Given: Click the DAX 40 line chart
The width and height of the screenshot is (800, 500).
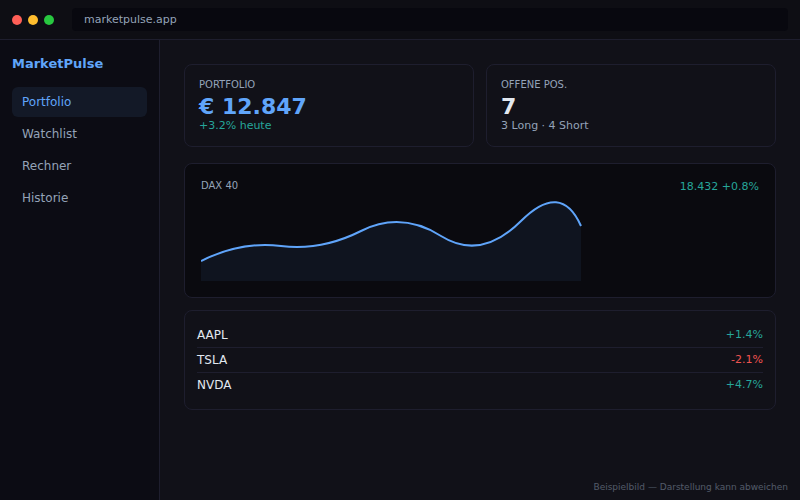Looking at the screenshot, I should pos(391,241).
